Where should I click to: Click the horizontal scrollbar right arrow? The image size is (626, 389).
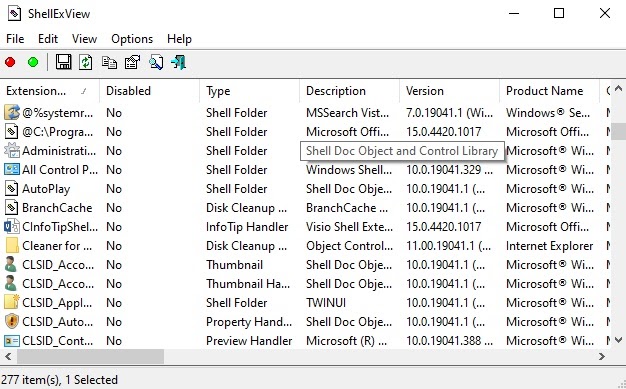click(602, 356)
